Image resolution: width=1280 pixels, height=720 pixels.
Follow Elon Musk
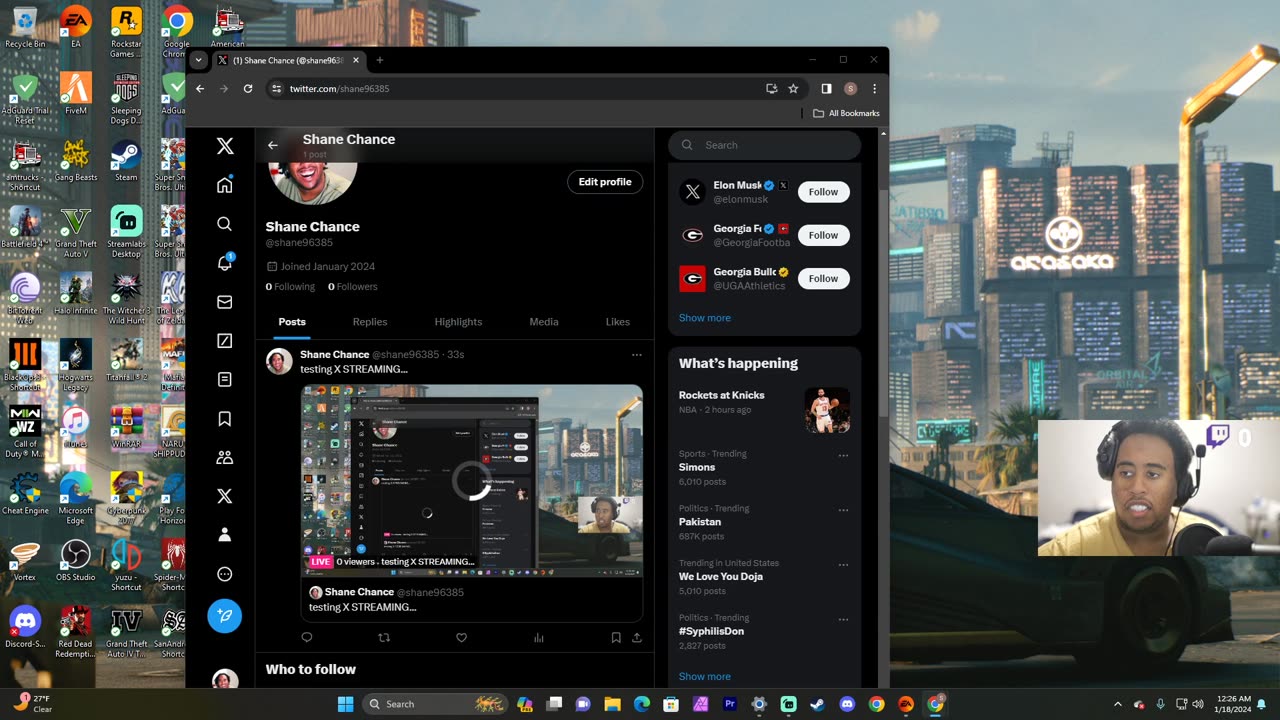[x=824, y=192]
